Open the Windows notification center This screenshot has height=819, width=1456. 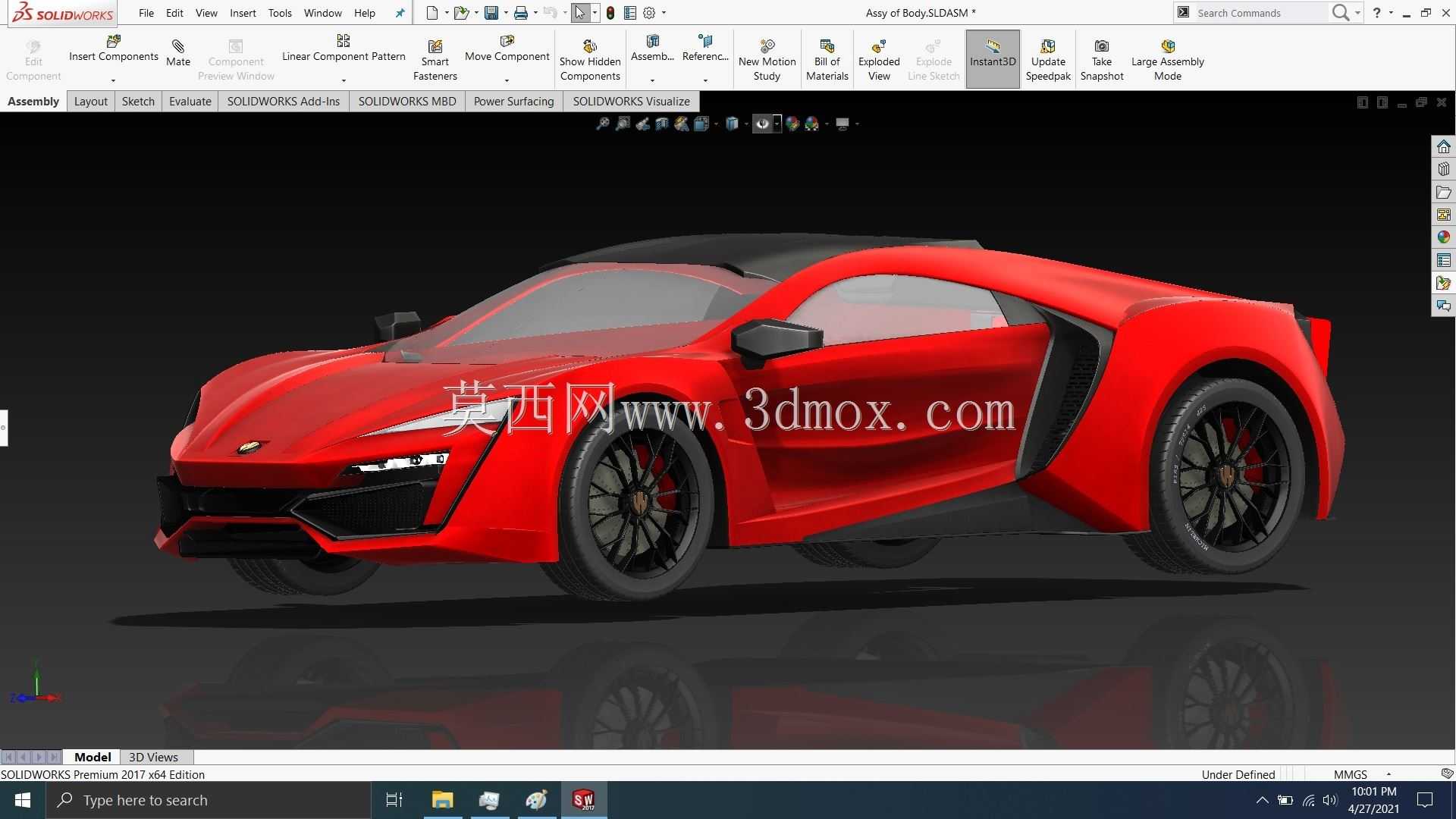tap(1425, 800)
